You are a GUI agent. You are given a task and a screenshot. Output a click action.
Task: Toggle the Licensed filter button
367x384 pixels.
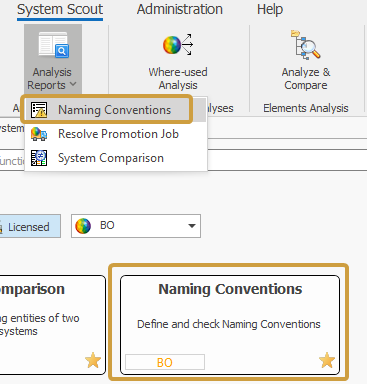click(x=29, y=226)
